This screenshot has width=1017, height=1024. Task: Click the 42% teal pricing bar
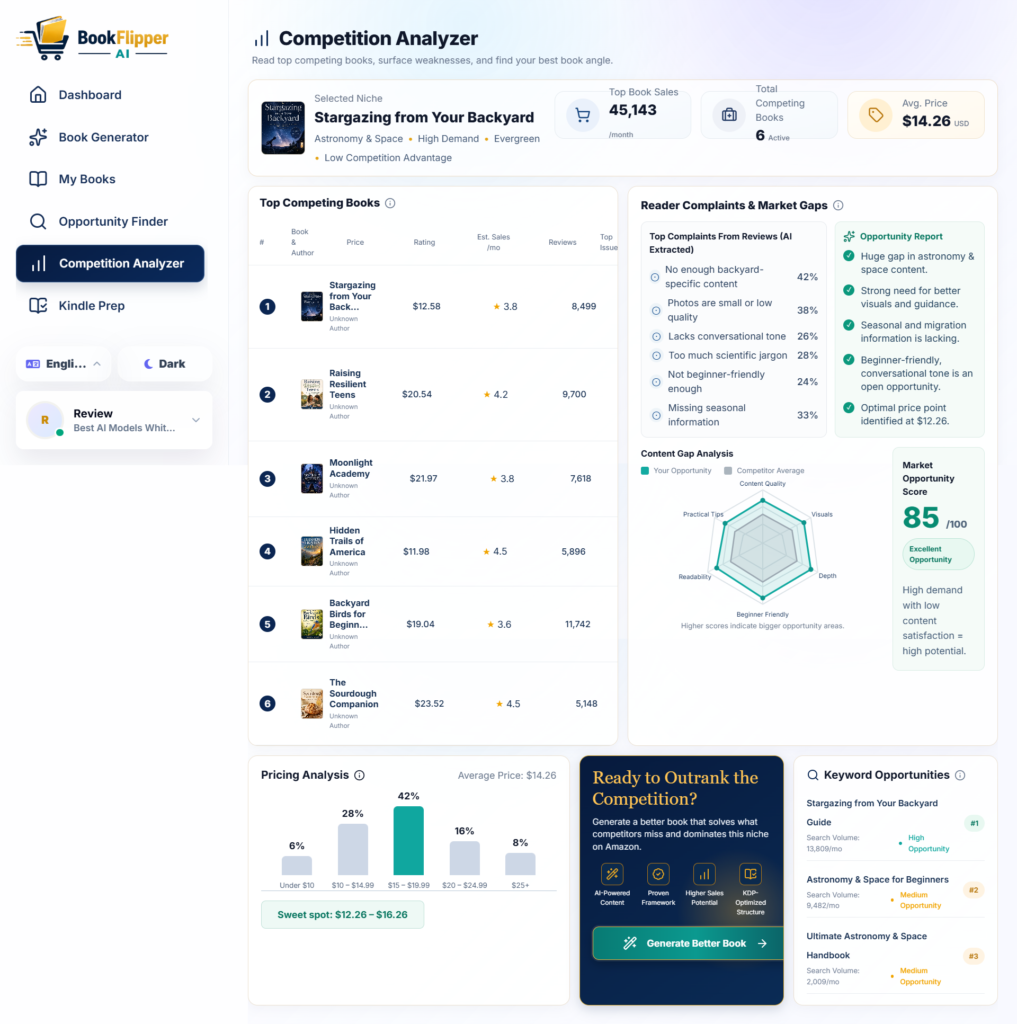click(408, 840)
